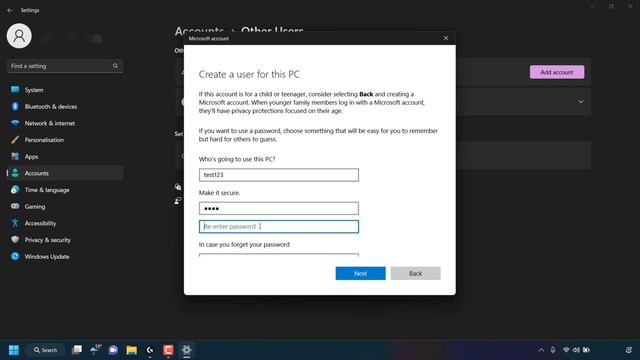Viewport: 640px width, 360px height.
Task: Go back using Settings back arrow
Action: (x=10, y=10)
